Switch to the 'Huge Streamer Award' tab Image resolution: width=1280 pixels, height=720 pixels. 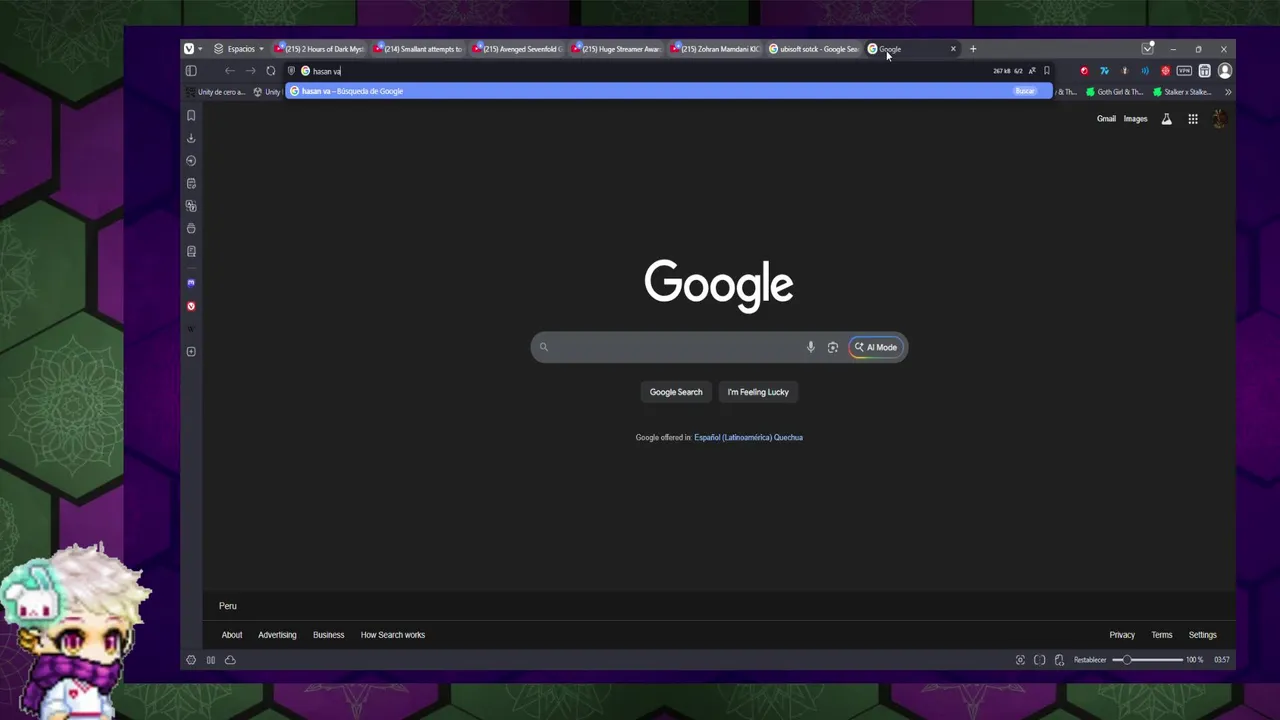617,49
